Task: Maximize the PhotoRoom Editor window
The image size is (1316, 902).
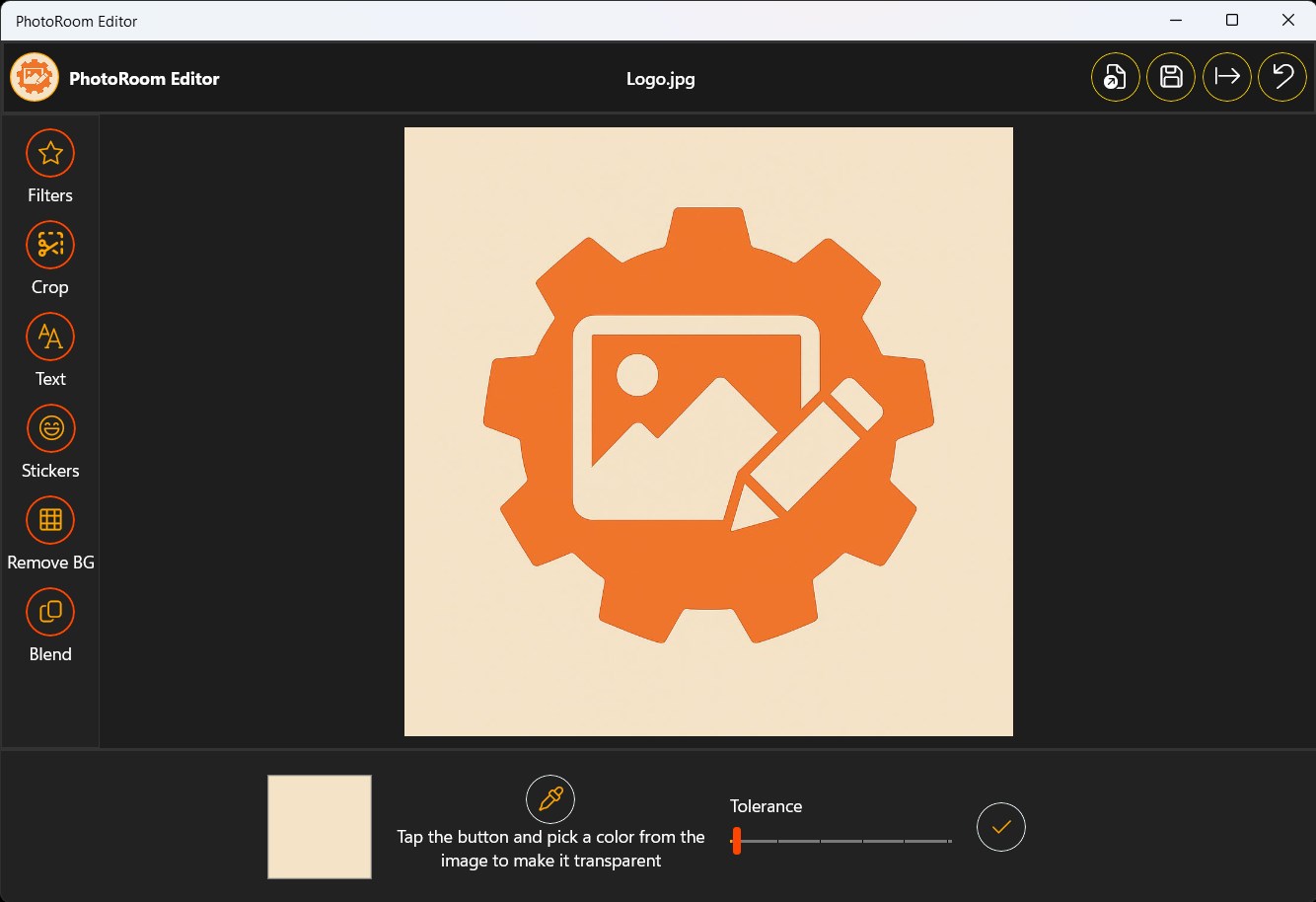Action: click(1232, 20)
